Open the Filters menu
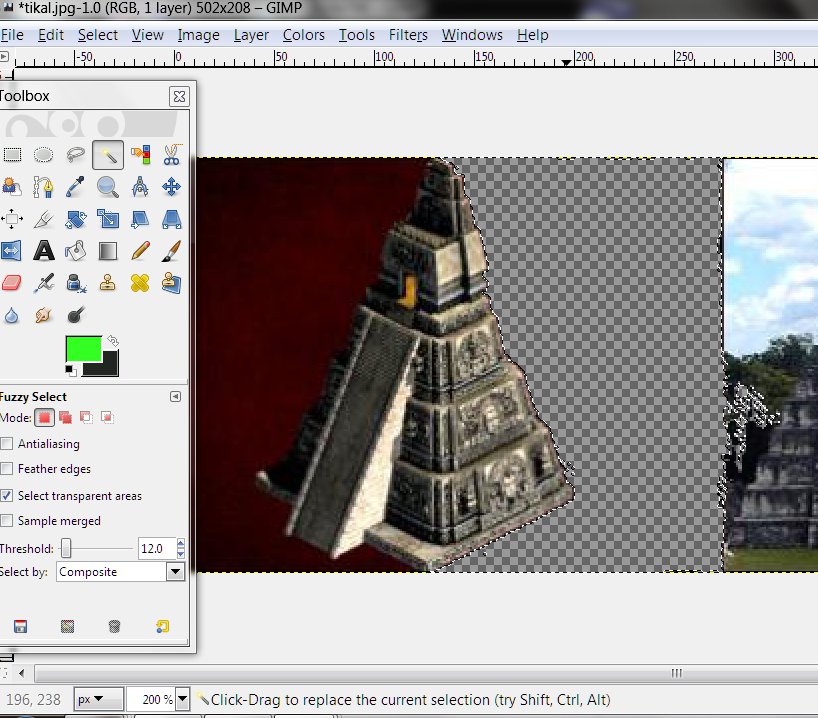The width and height of the screenshot is (818, 718). [x=408, y=35]
